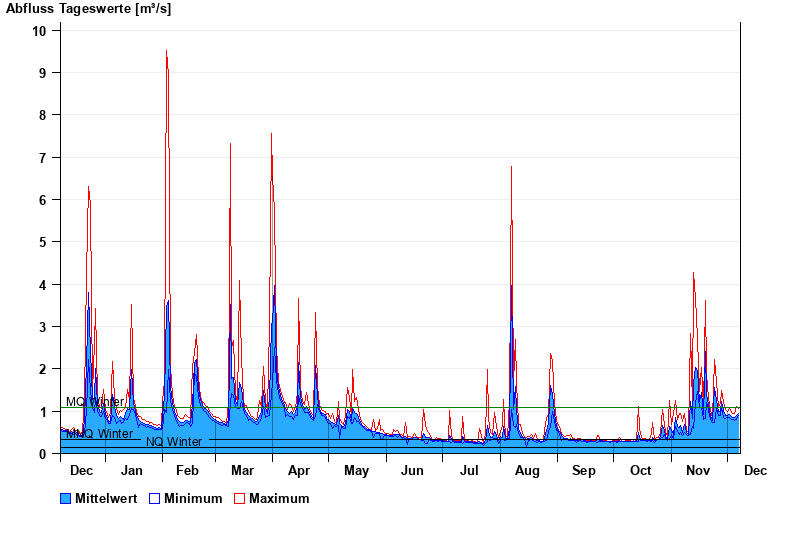Click the NQ Winter reference line label
This screenshot has width=800, height=550.
pos(173,442)
